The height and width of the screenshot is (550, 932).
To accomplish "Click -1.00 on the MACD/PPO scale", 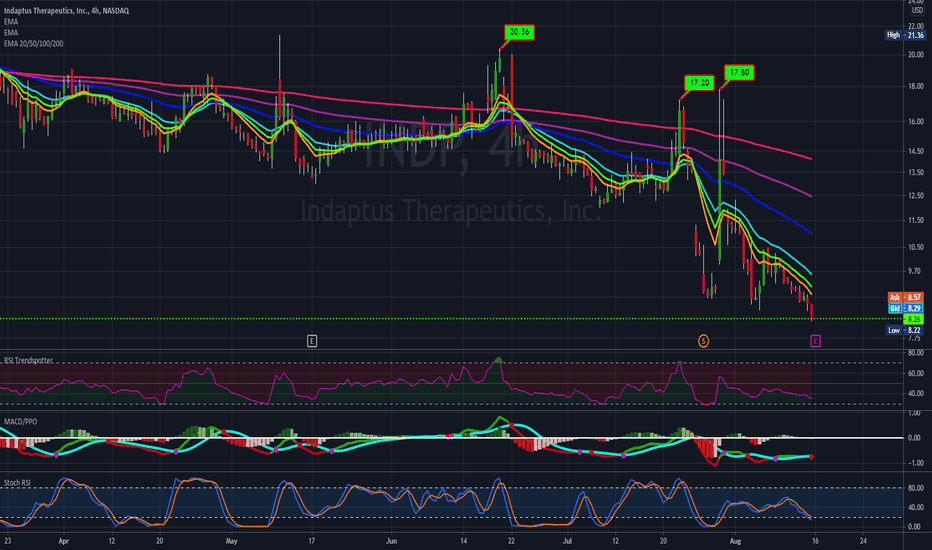I will [x=914, y=463].
